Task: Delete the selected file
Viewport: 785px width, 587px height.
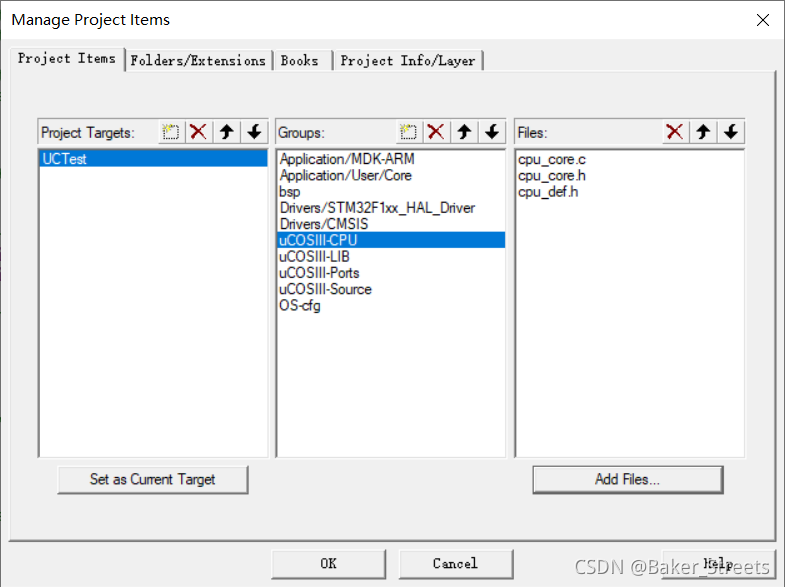Action: tap(675, 133)
